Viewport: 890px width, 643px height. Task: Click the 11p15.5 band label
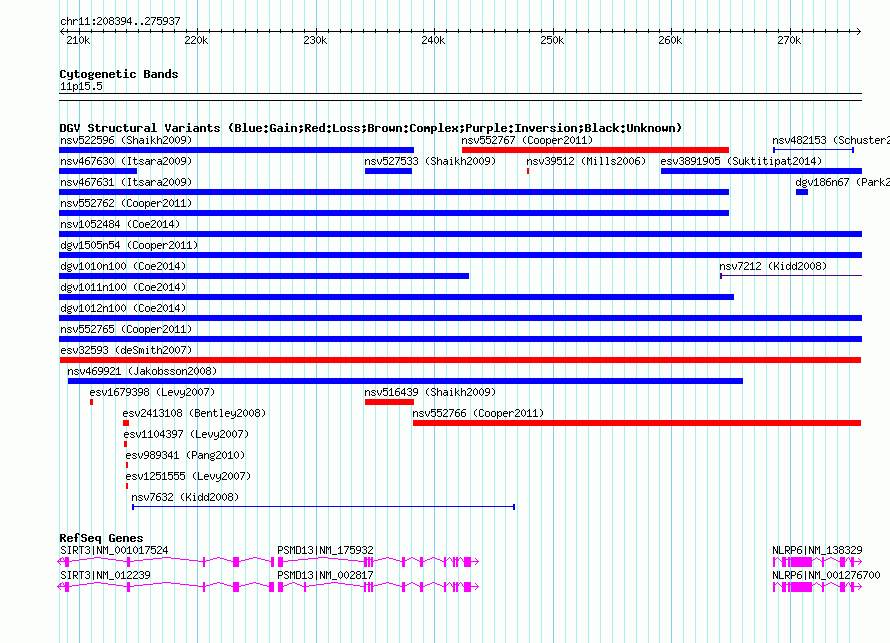coord(81,86)
